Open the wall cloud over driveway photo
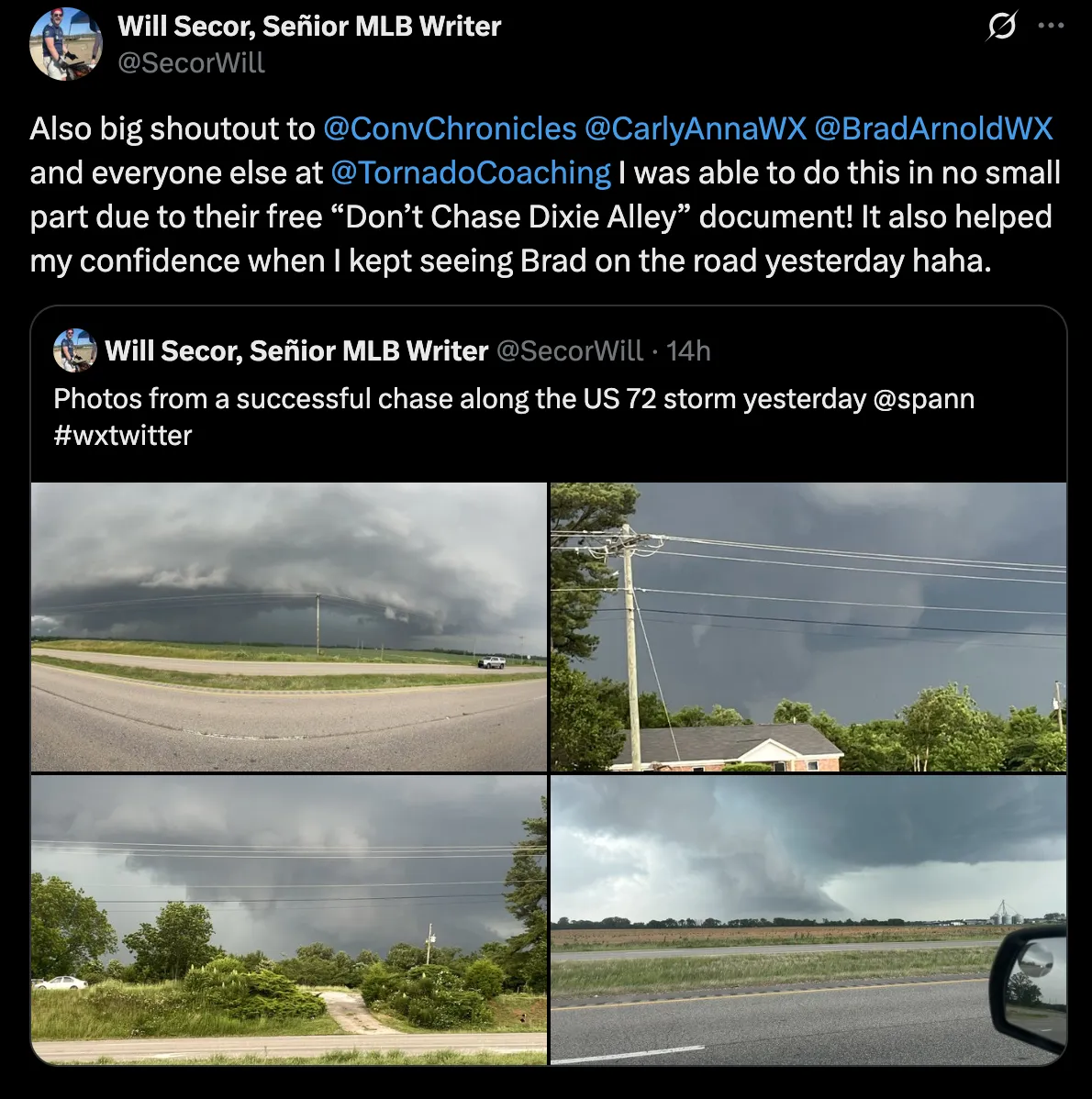1092x1099 pixels. [289, 919]
